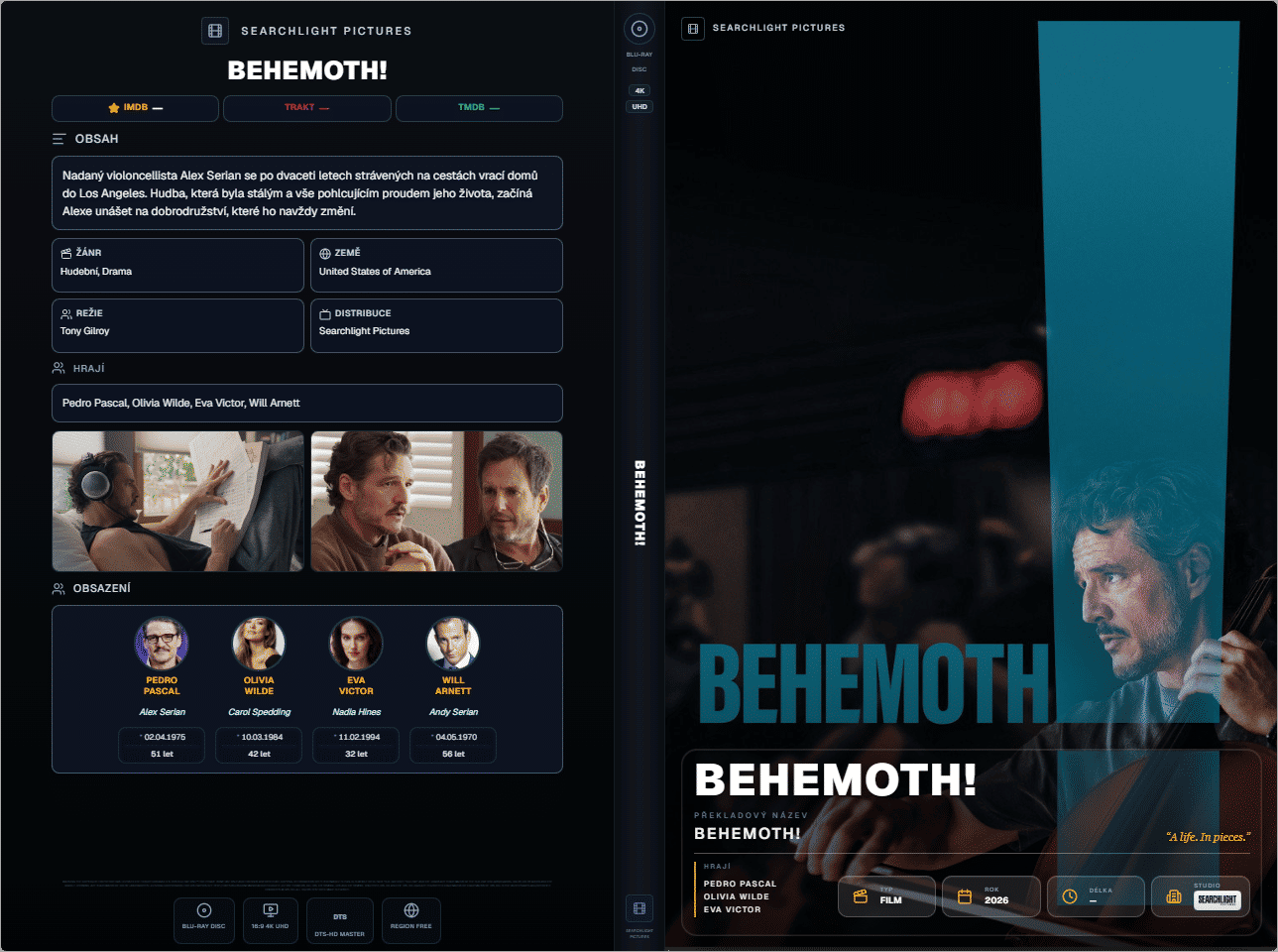Click the disc icon above Blu-ray Disc
This screenshot has height=952, width=1278.
pyautogui.click(x=204, y=910)
